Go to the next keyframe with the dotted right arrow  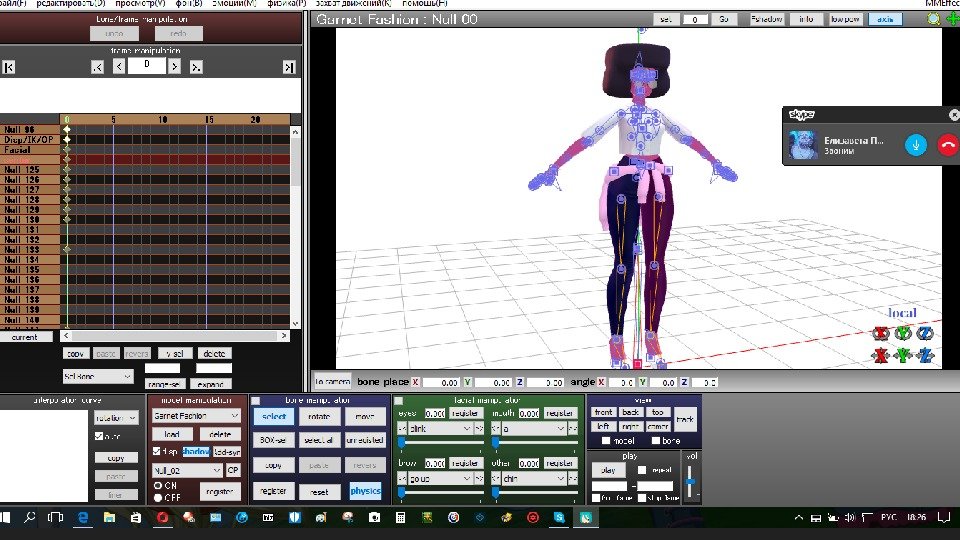tap(196, 67)
